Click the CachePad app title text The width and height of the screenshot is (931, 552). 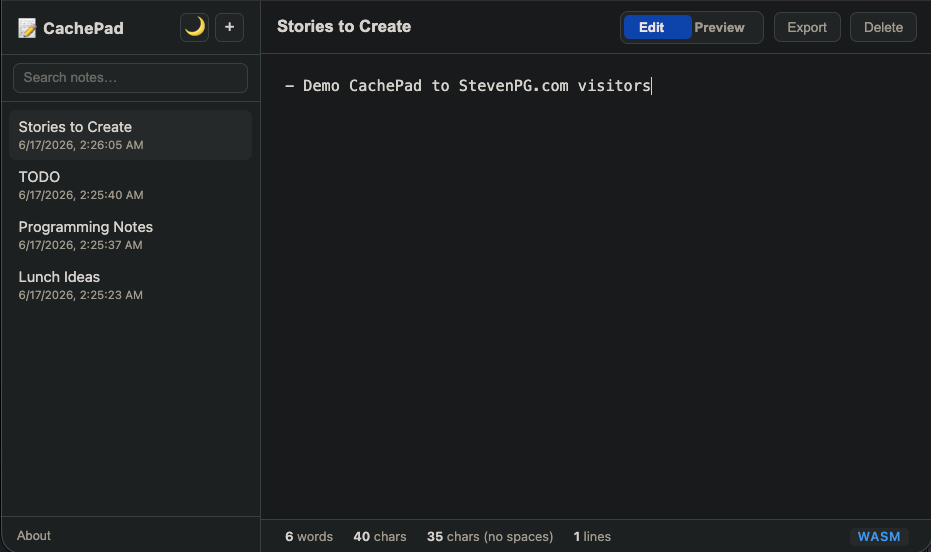(83, 28)
